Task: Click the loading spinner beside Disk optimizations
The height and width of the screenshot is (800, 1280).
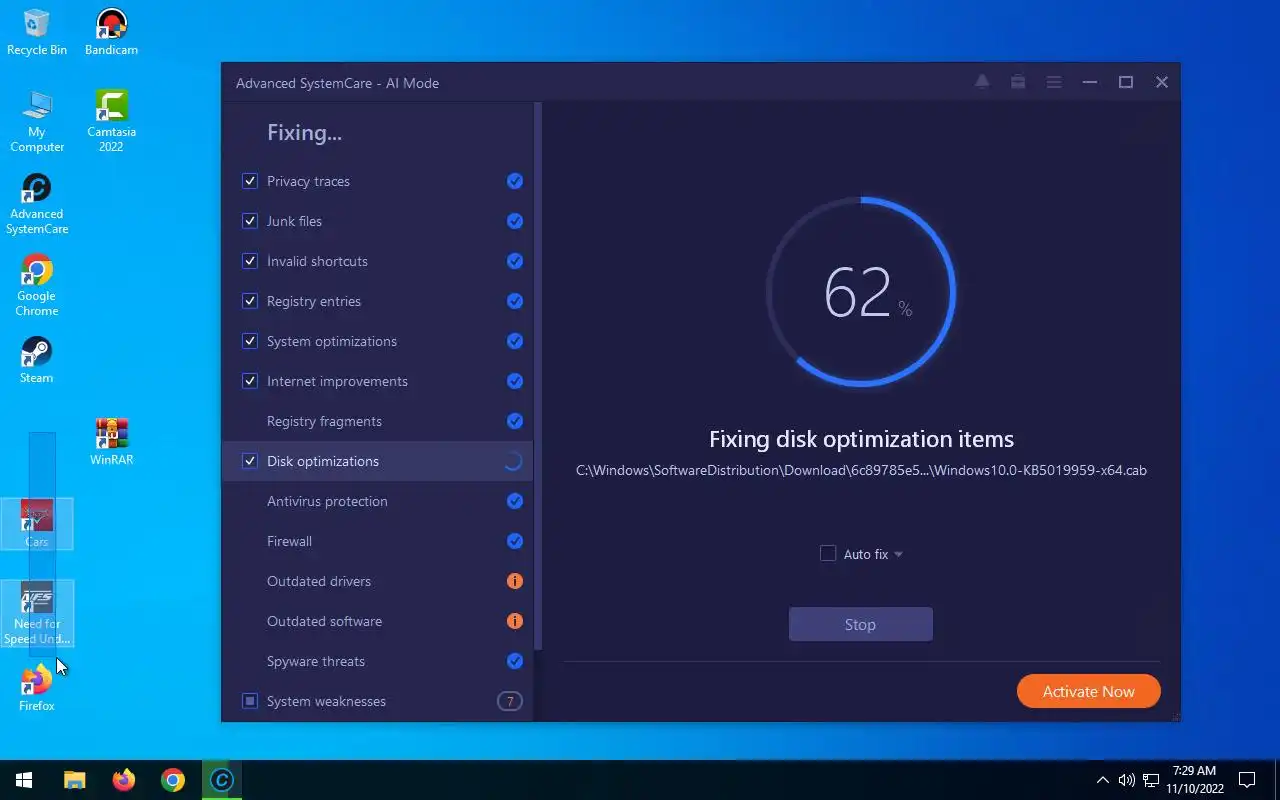Action: tap(513, 461)
